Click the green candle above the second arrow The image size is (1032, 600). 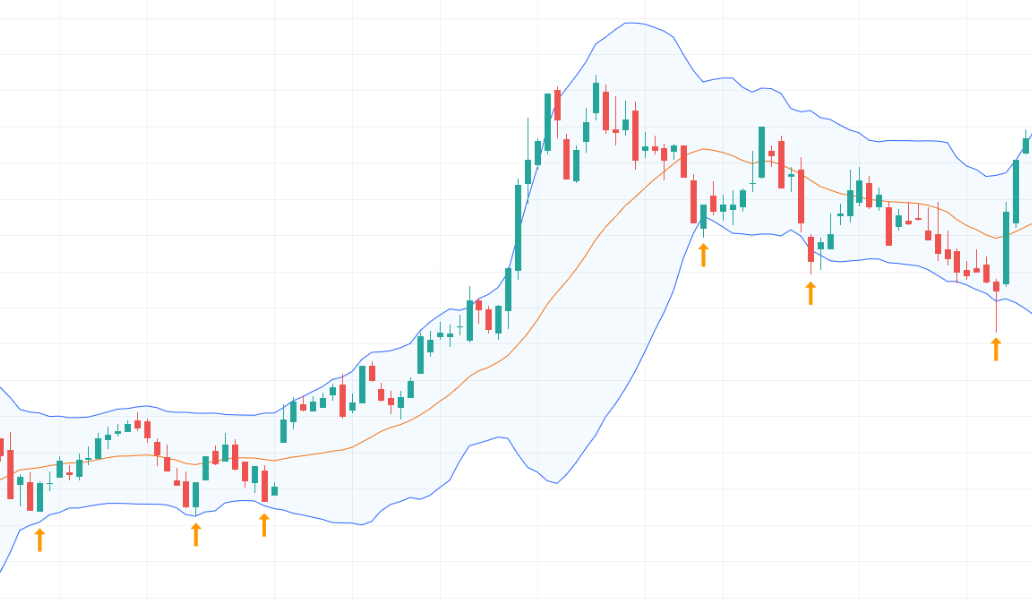(196, 495)
